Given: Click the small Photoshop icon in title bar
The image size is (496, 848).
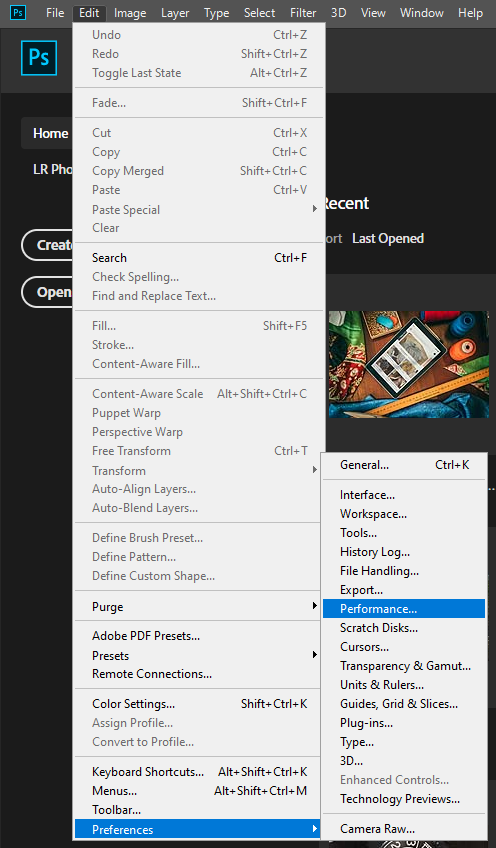Looking at the screenshot, I should (x=18, y=12).
